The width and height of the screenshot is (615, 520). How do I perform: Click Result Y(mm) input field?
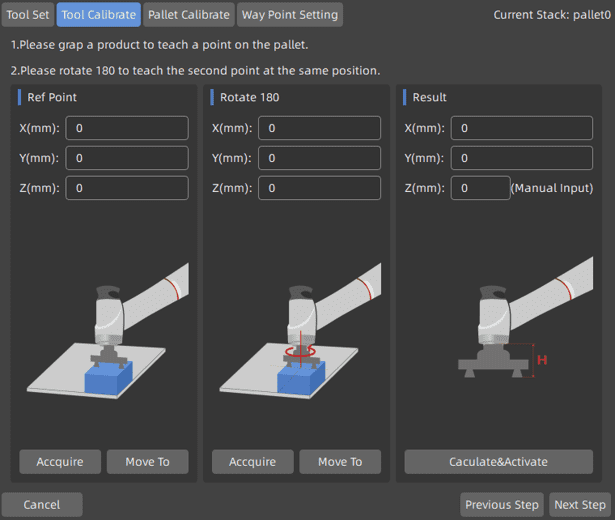point(522,158)
